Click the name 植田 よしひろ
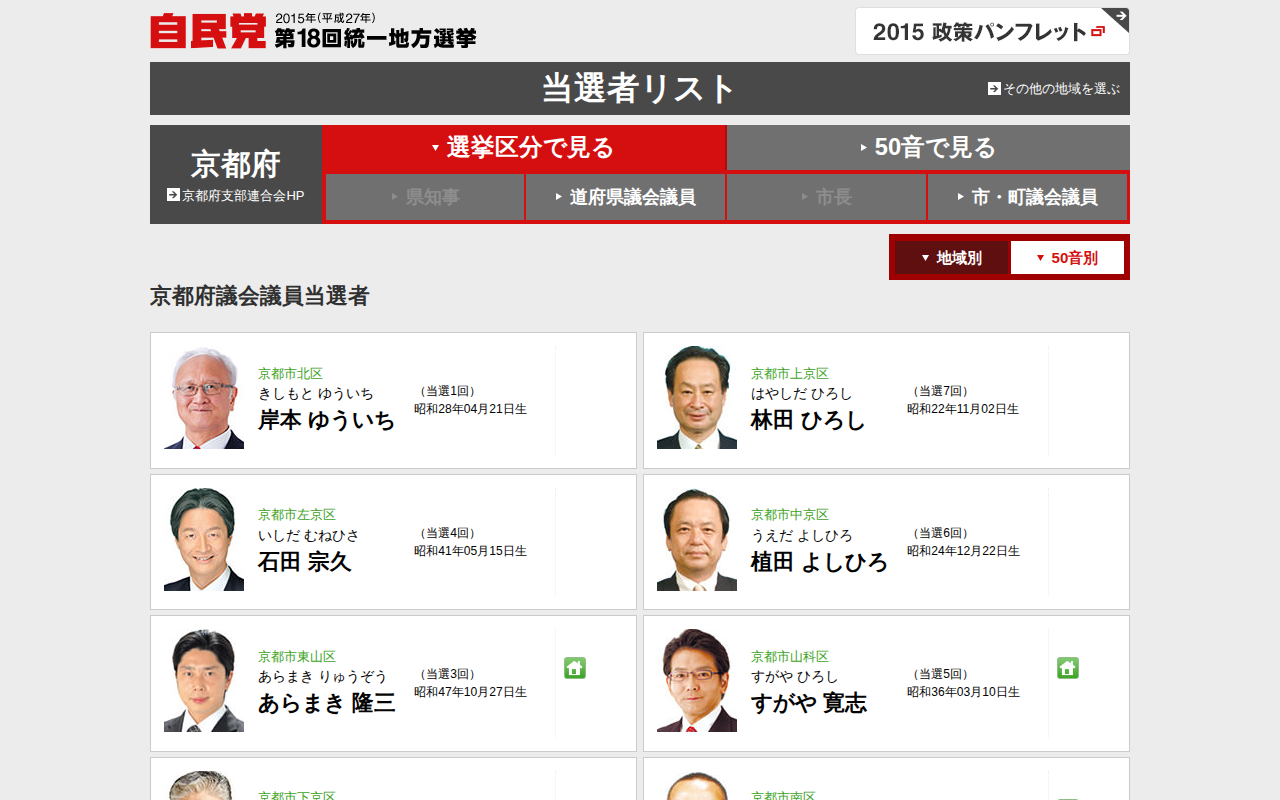The height and width of the screenshot is (800, 1280). [x=819, y=562]
